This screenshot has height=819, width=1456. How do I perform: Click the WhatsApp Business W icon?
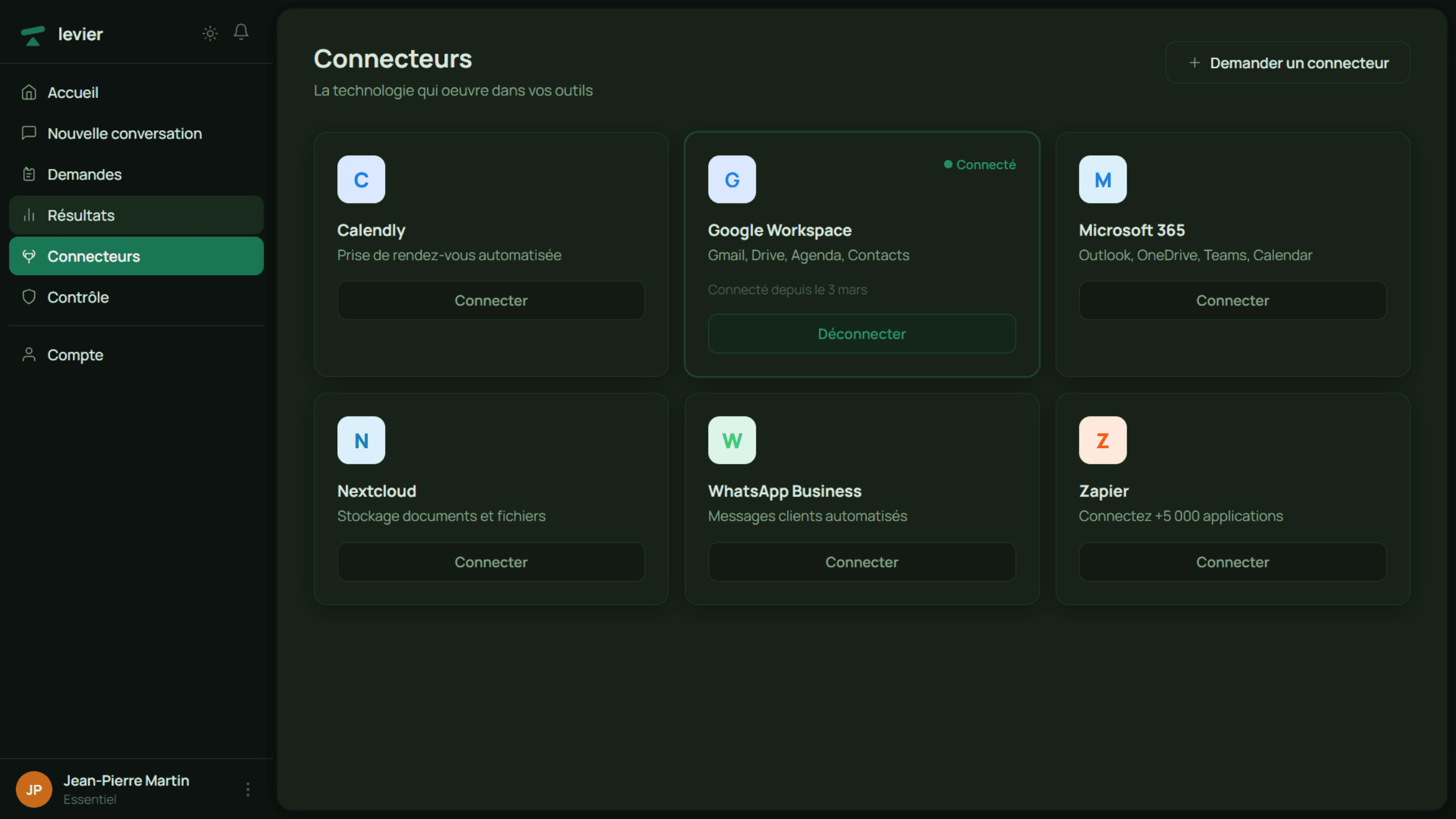tap(732, 440)
